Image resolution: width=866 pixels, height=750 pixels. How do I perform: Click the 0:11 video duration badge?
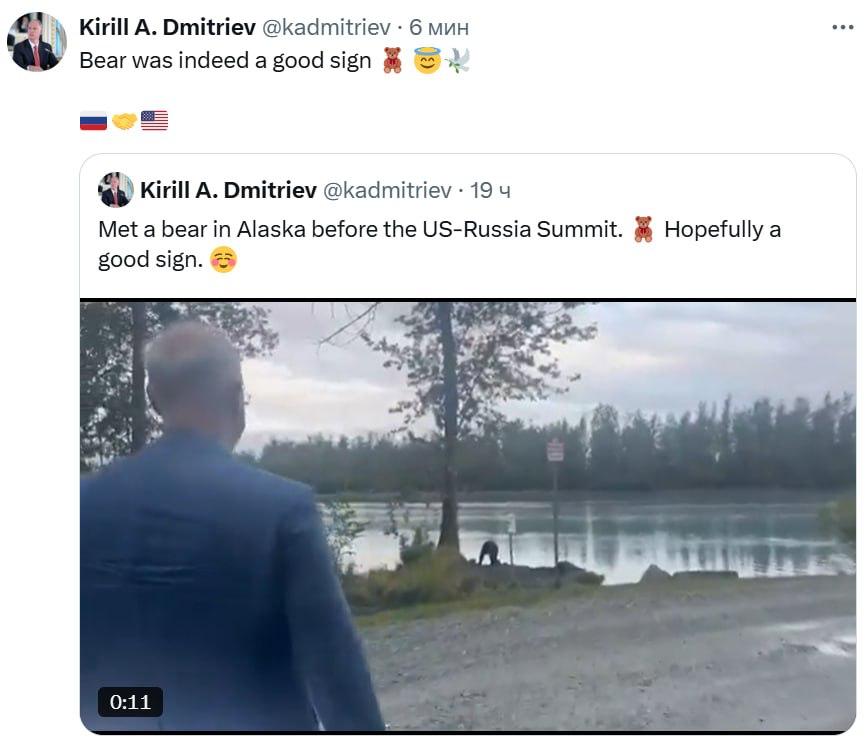pos(130,702)
